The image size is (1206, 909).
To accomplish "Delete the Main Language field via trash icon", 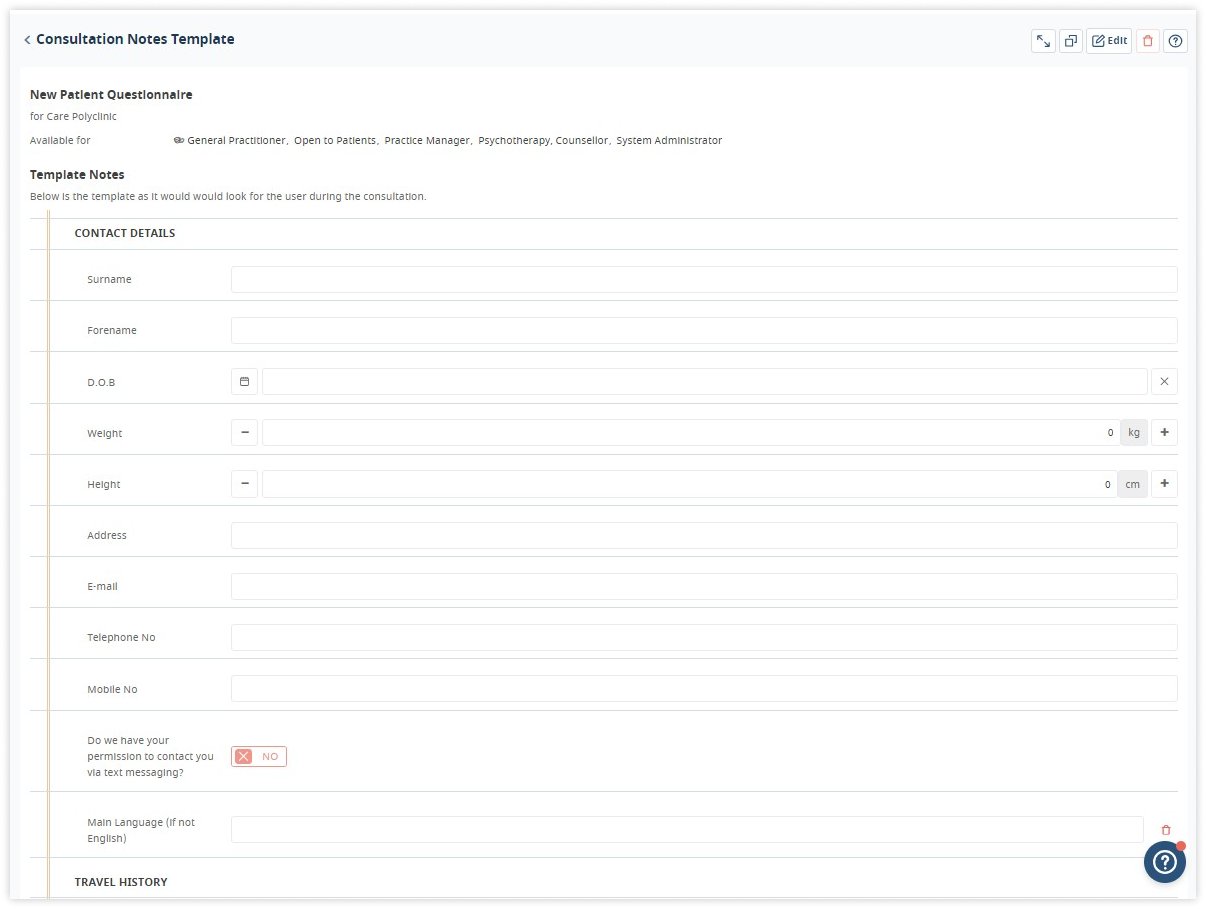I will tap(1165, 830).
